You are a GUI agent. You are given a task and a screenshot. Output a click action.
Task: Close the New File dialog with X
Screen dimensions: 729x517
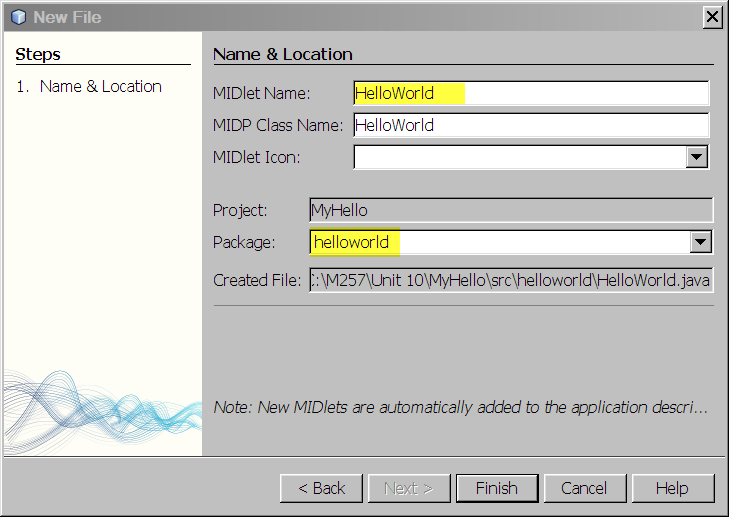coord(711,17)
